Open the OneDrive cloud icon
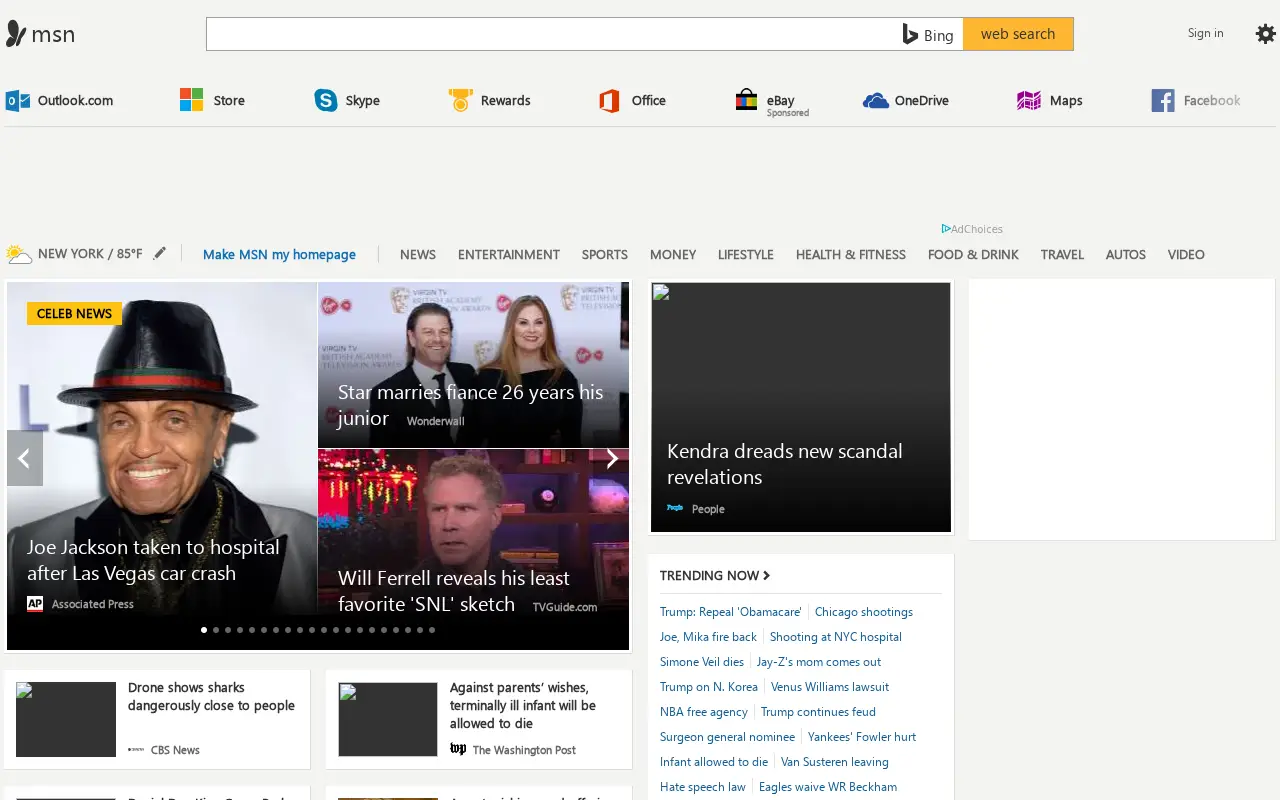 coord(876,100)
